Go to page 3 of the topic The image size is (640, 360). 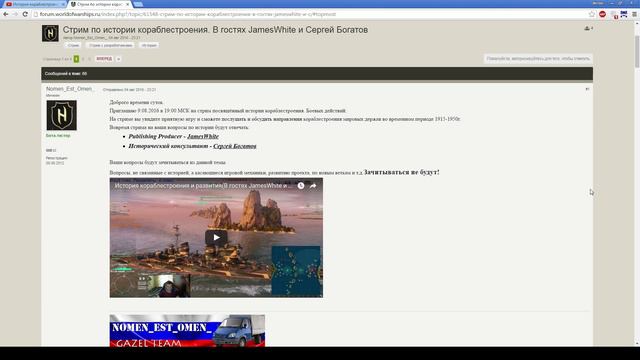point(89,59)
